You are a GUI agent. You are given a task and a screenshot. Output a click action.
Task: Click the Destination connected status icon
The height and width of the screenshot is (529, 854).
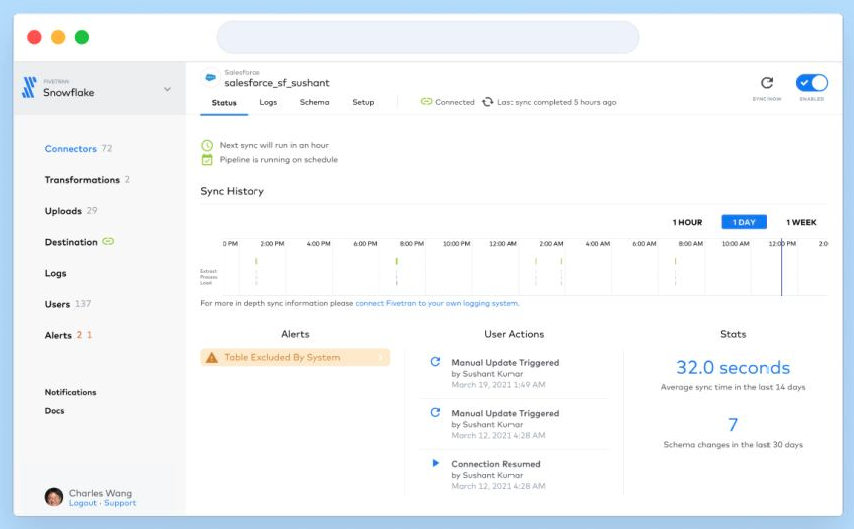108,241
